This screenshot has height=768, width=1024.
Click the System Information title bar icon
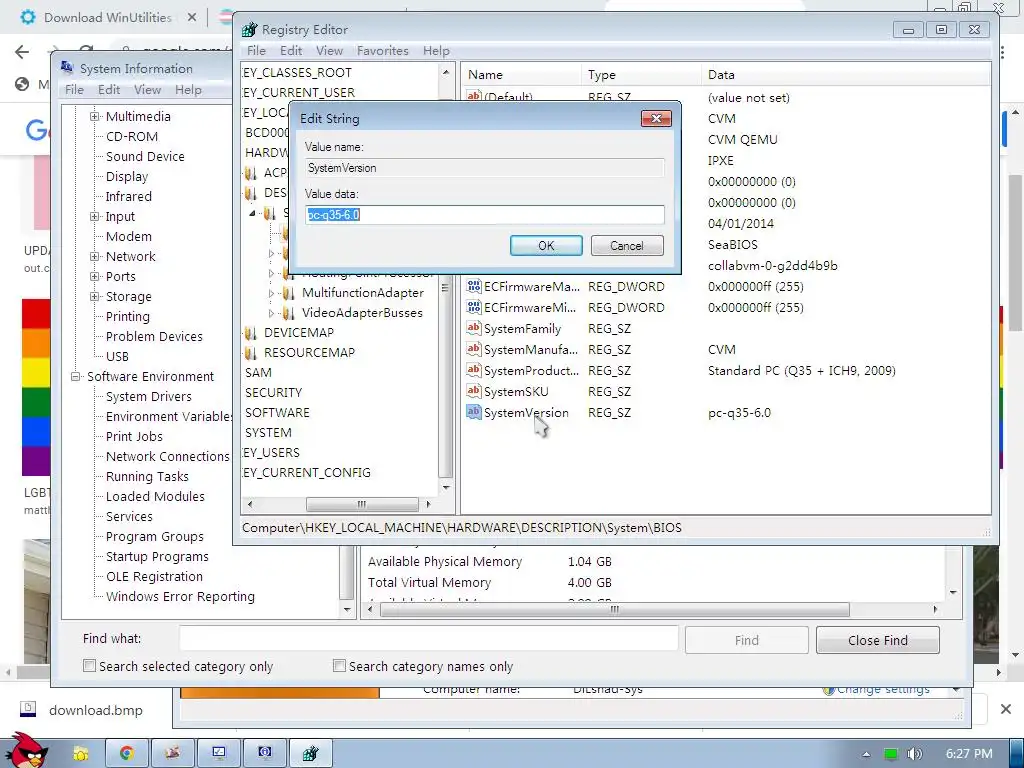(x=67, y=68)
